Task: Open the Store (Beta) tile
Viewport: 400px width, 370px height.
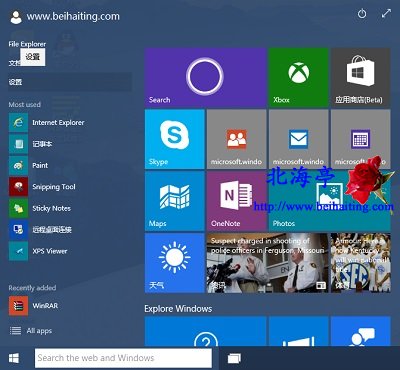Action: [x=360, y=77]
